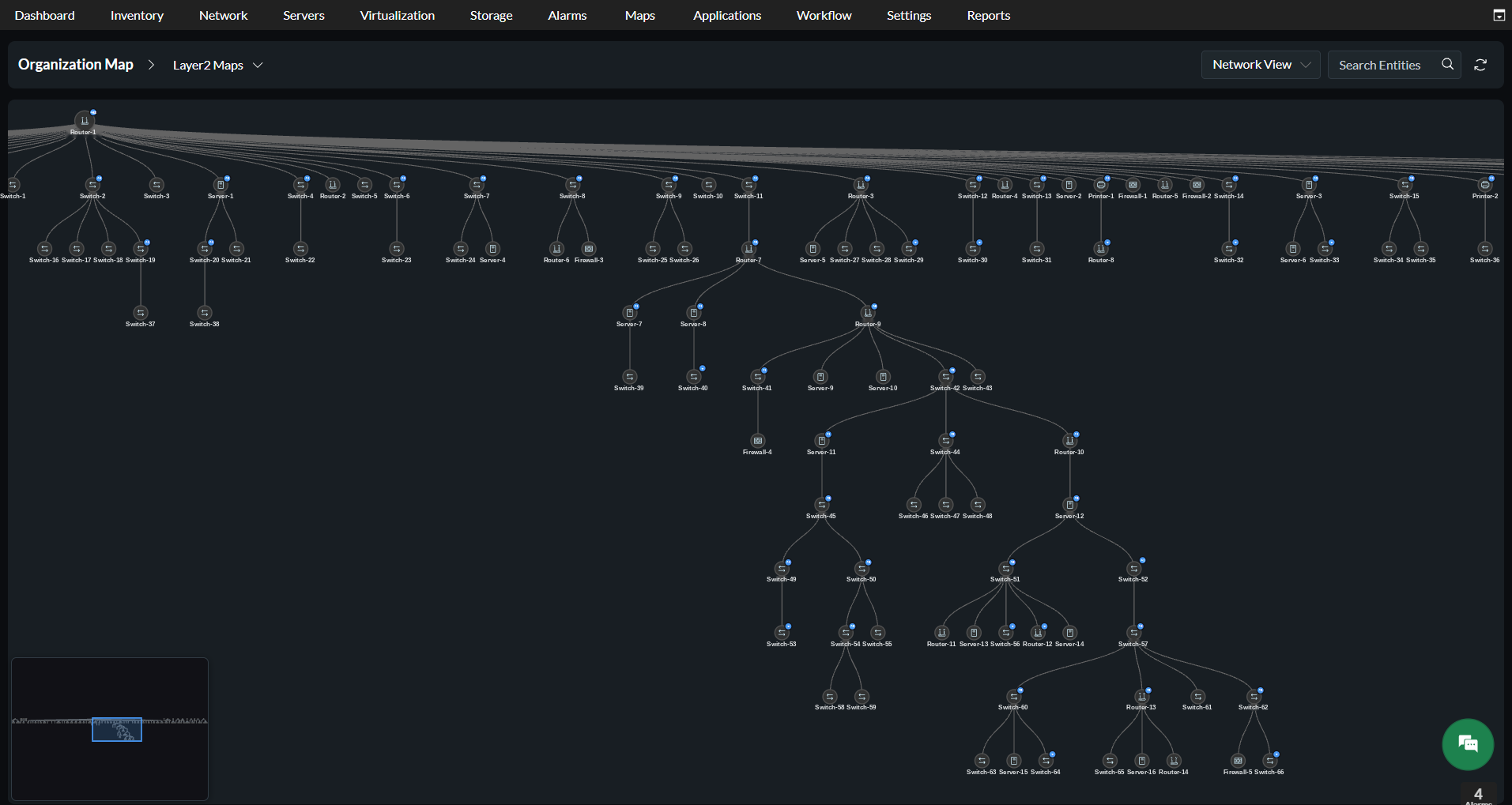Select the Router-3 node icon

(x=861, y=185)
